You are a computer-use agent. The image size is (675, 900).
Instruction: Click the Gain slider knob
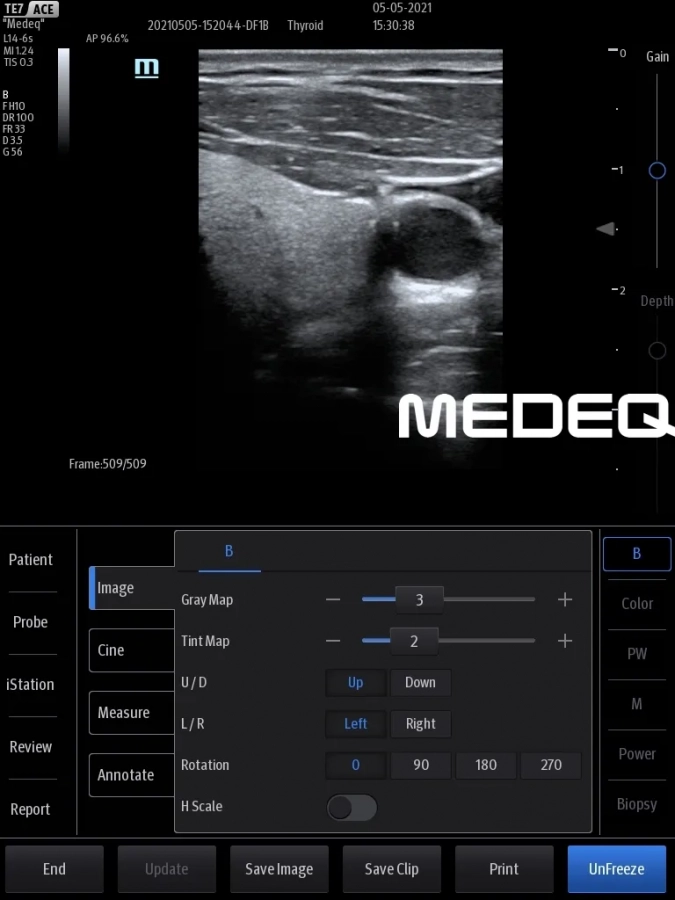[657, 170]
